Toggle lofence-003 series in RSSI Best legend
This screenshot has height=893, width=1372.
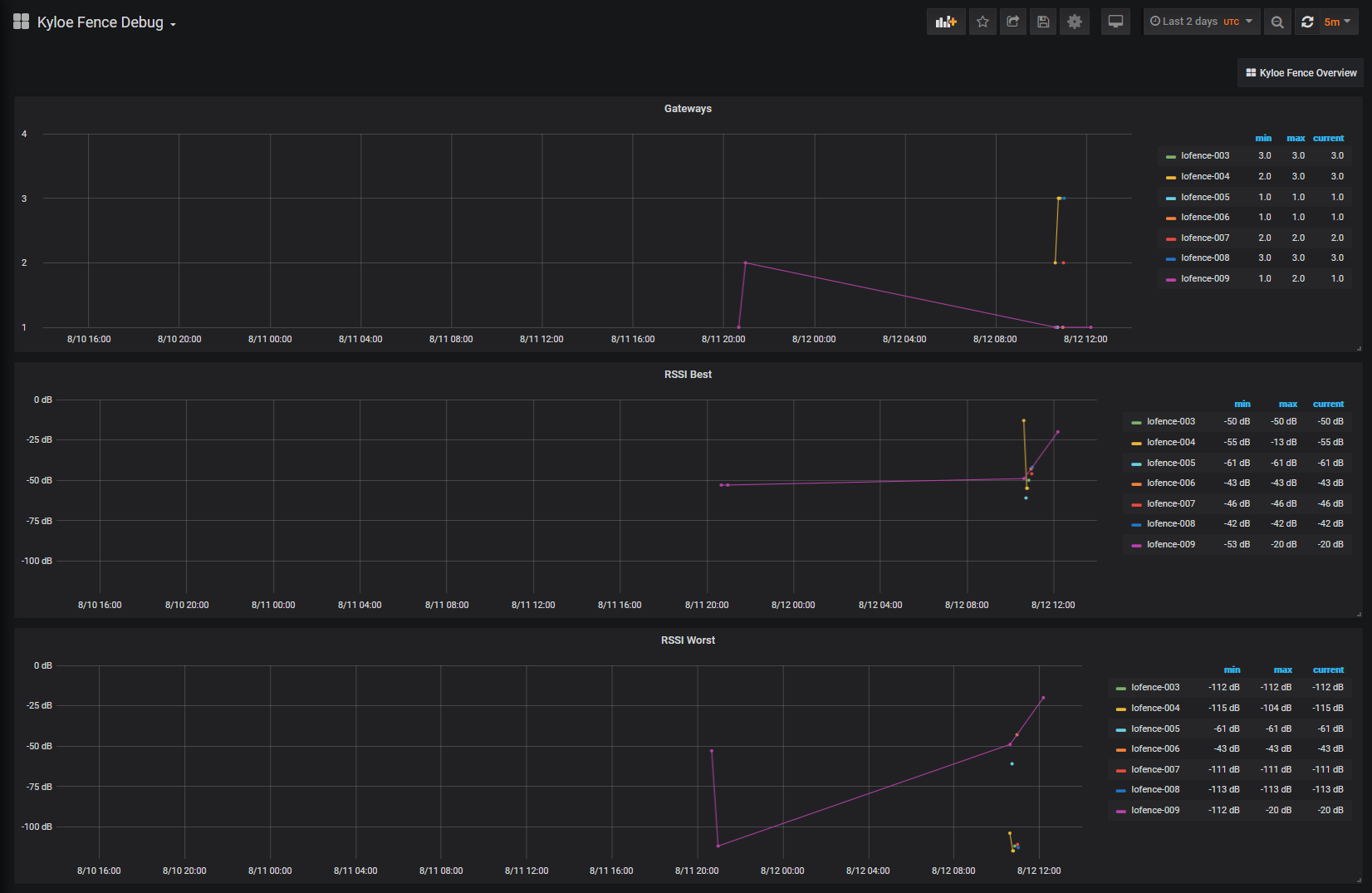point(1171,421)
